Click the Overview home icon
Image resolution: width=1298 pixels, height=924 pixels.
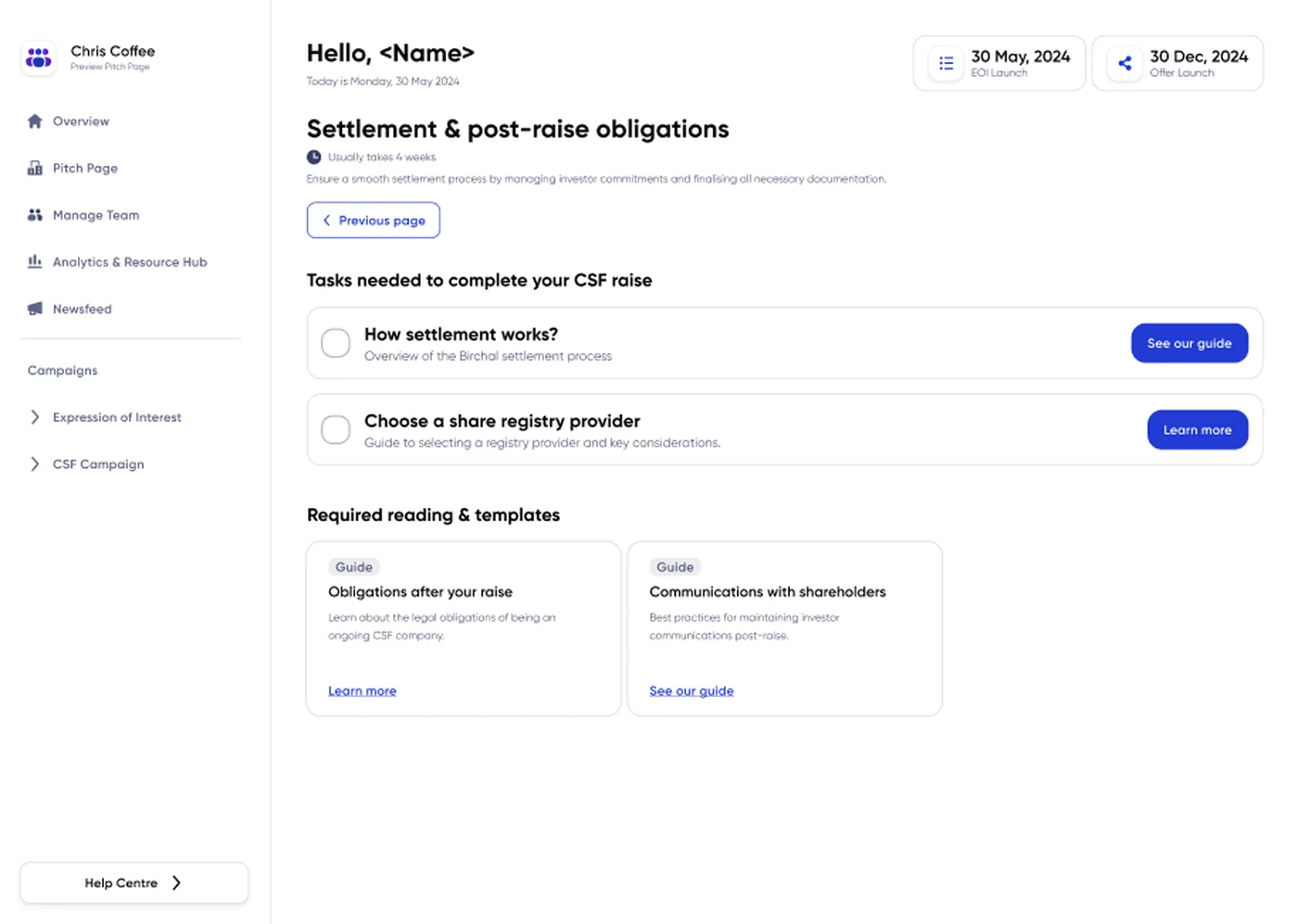(35, 121)
